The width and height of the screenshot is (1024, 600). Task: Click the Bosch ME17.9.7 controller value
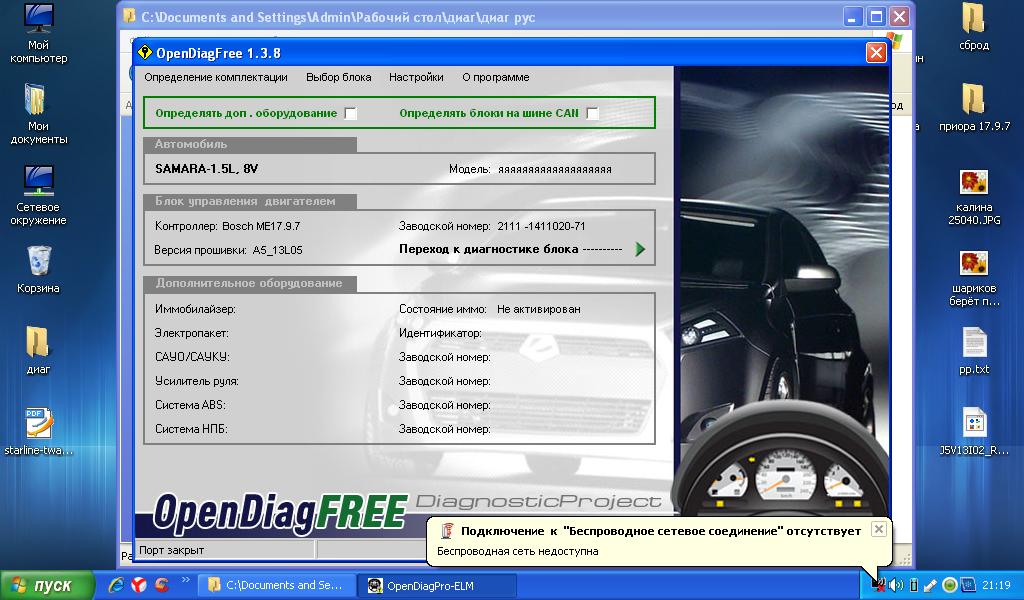point(261,227)
